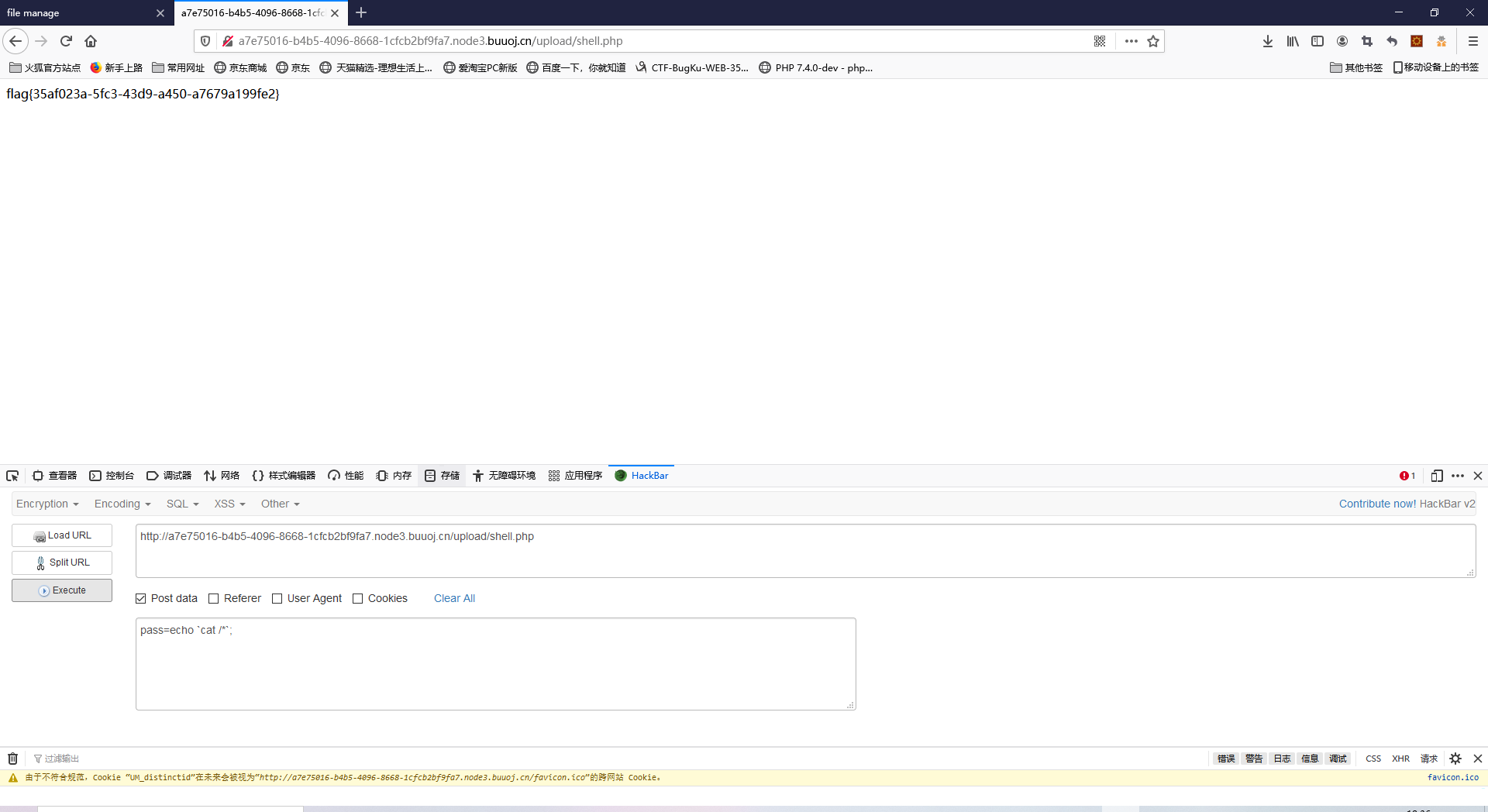Open the 存储 storage panel

click(441, 475)
